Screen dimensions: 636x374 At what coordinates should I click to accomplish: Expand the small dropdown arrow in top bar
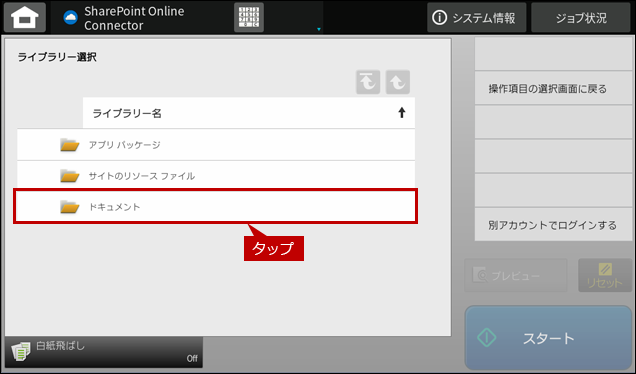(319, 29)
